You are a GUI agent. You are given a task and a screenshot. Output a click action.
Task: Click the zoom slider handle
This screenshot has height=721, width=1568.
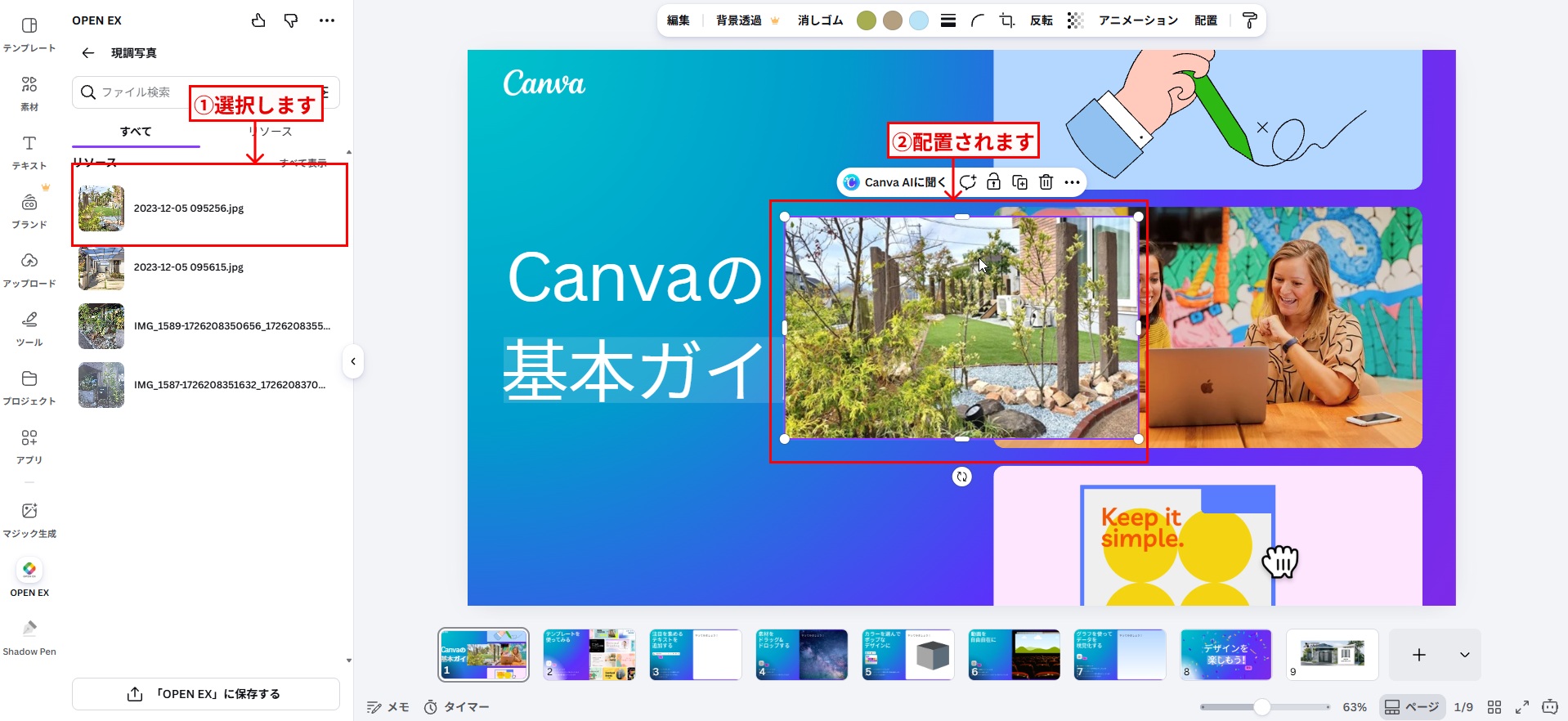(1262, 707)
